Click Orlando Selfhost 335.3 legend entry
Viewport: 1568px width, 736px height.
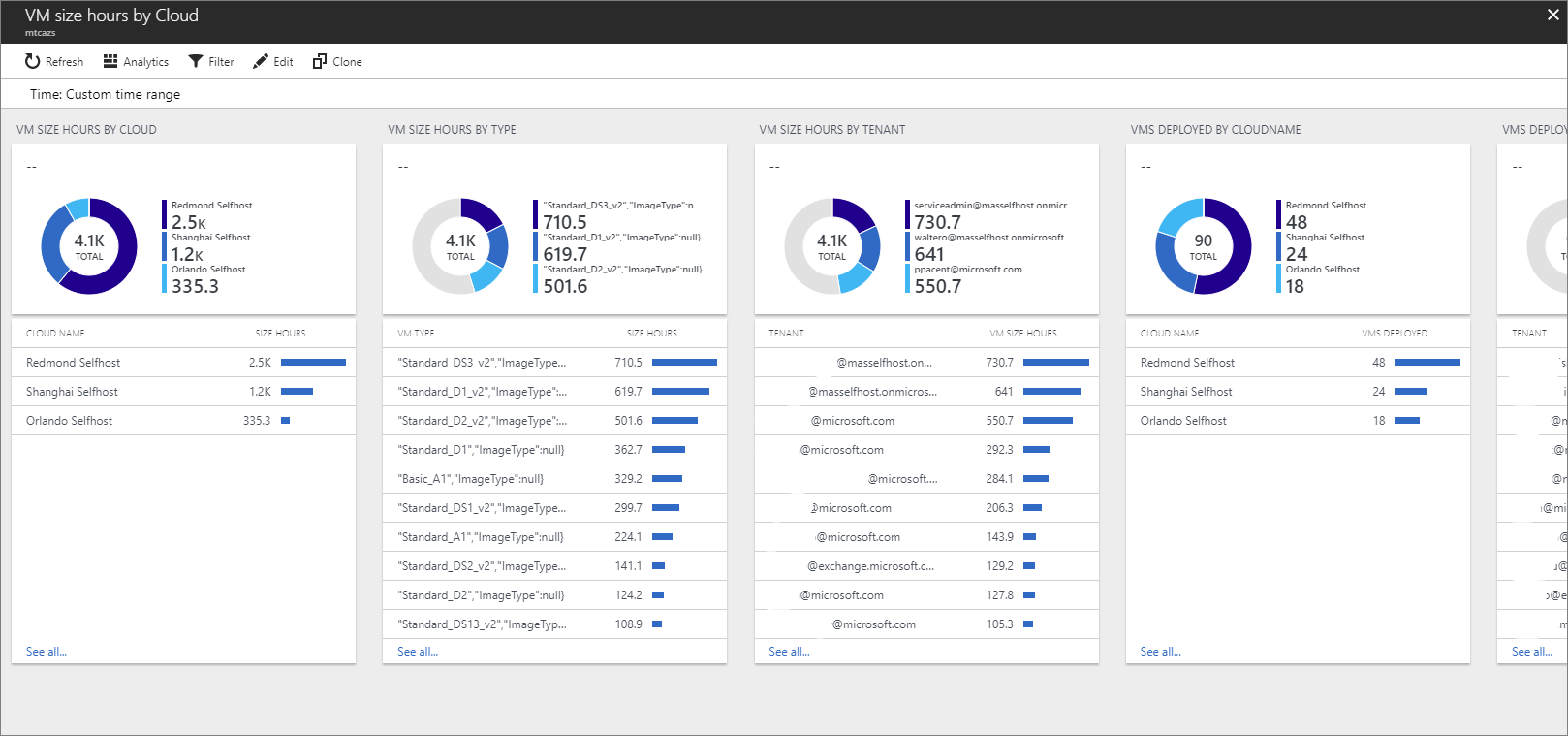coord(204,279)
